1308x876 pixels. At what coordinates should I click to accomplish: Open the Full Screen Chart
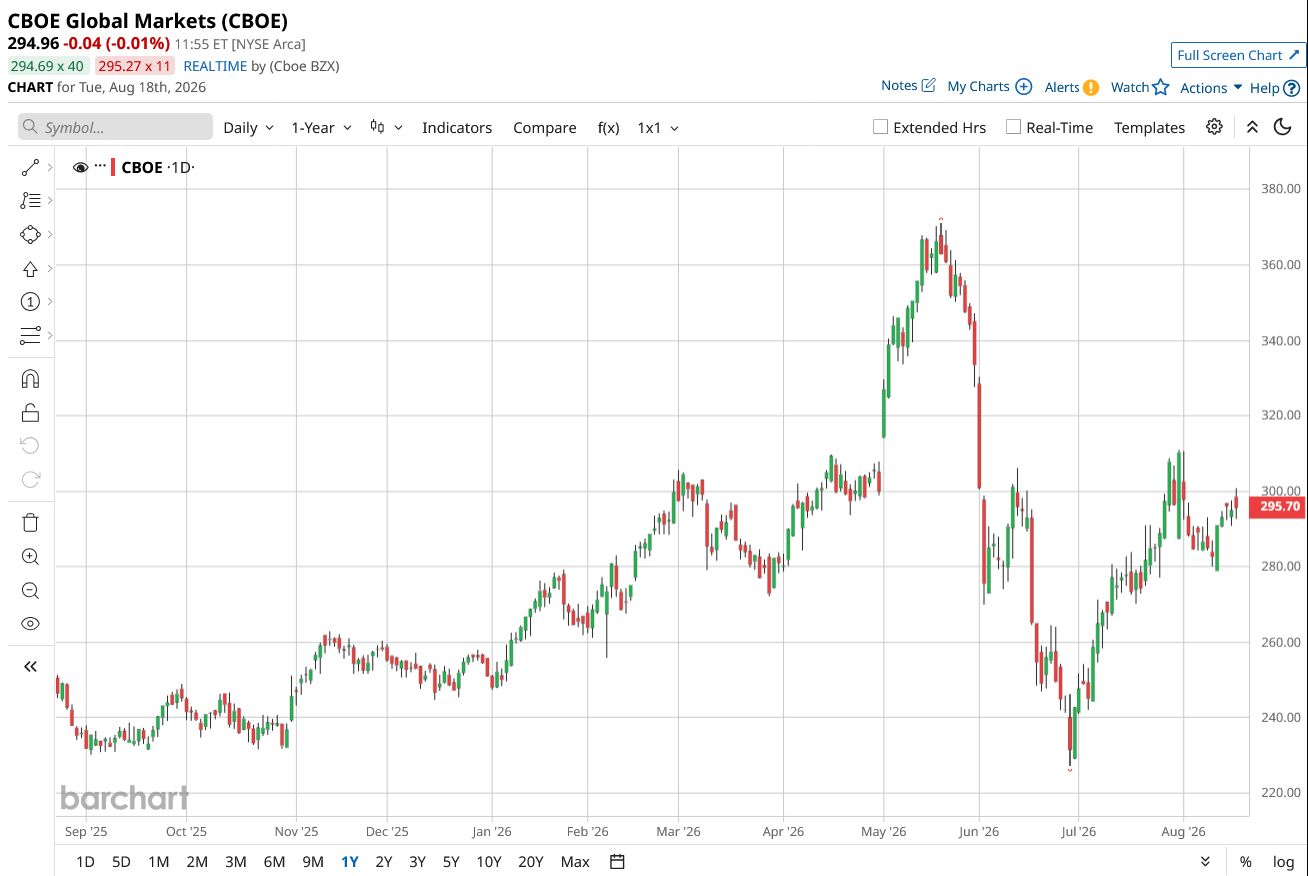(x=1238, y=55)
